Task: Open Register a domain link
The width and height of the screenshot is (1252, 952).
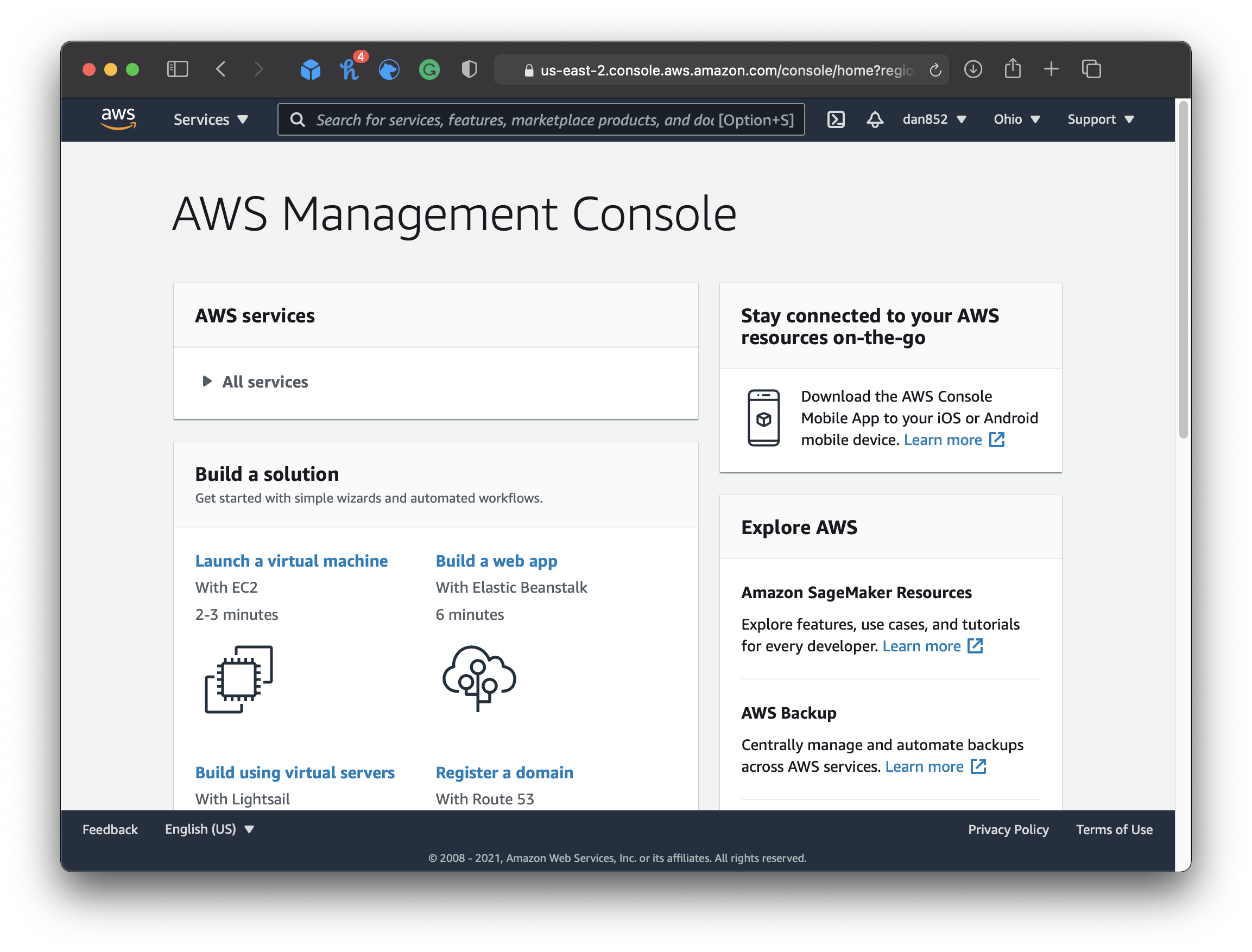Action: tap(504, 772)
